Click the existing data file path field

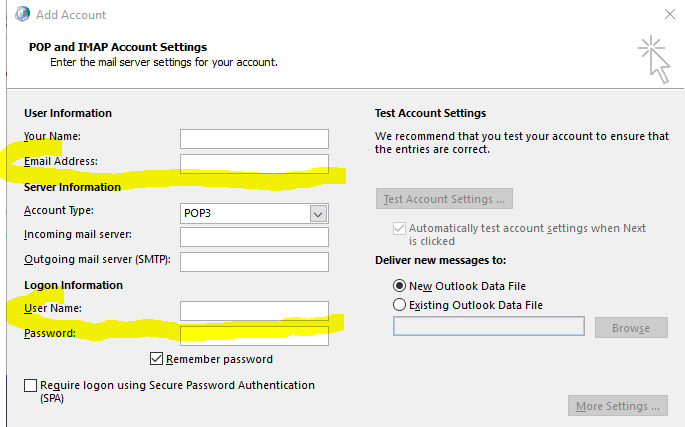pos(489,326)
